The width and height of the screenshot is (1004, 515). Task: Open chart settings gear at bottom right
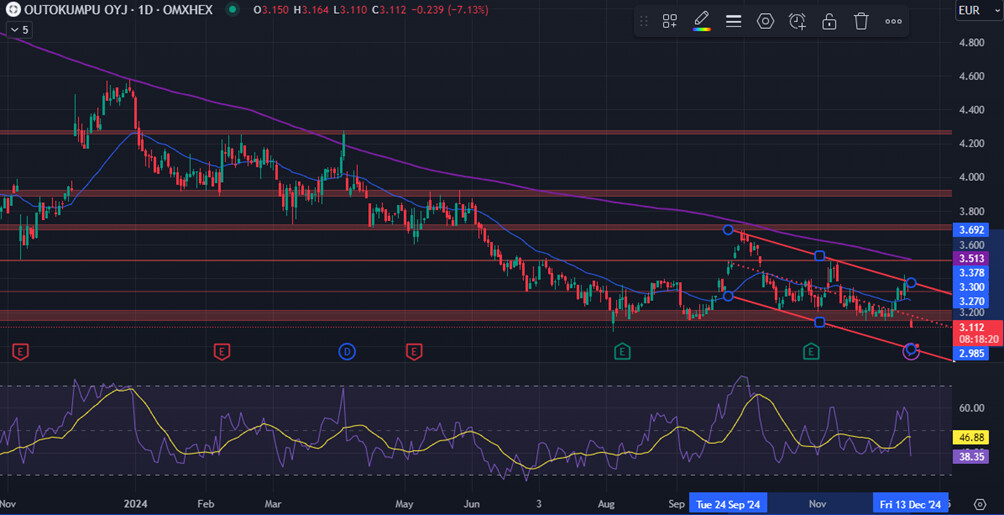[979, 503]
